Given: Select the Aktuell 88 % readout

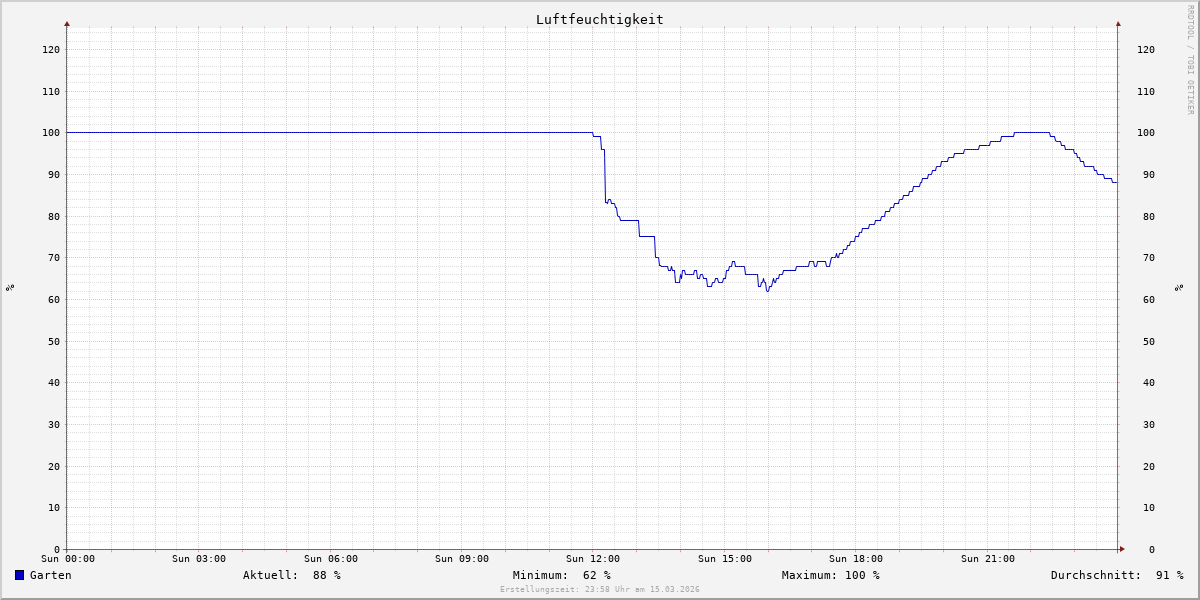Looking at the screenshot, I should point(291,575).
